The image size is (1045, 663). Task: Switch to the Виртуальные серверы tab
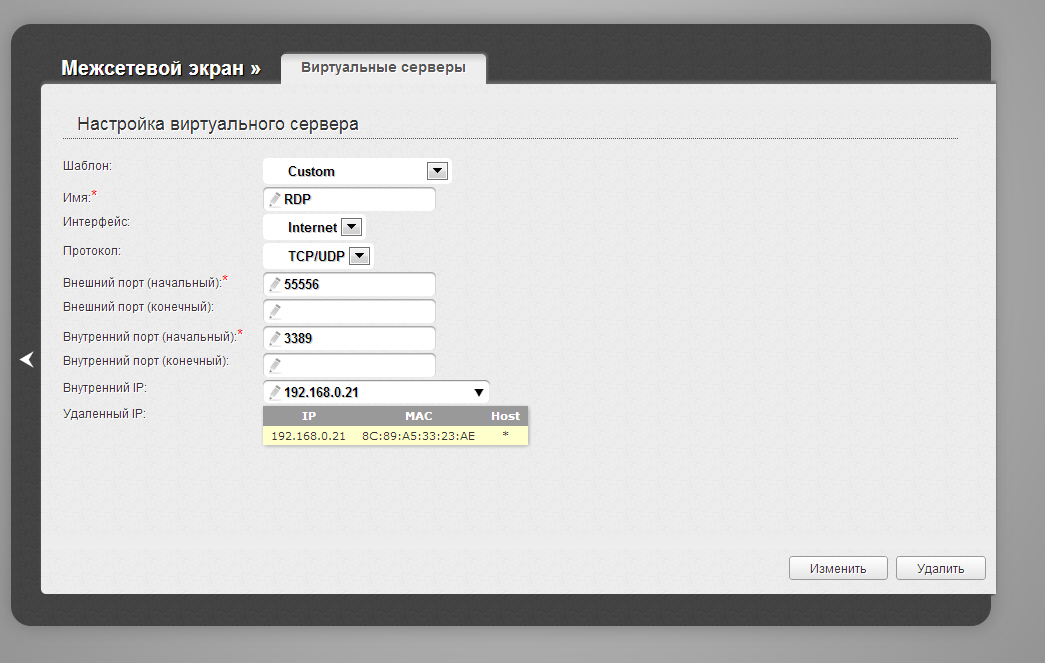383,68
